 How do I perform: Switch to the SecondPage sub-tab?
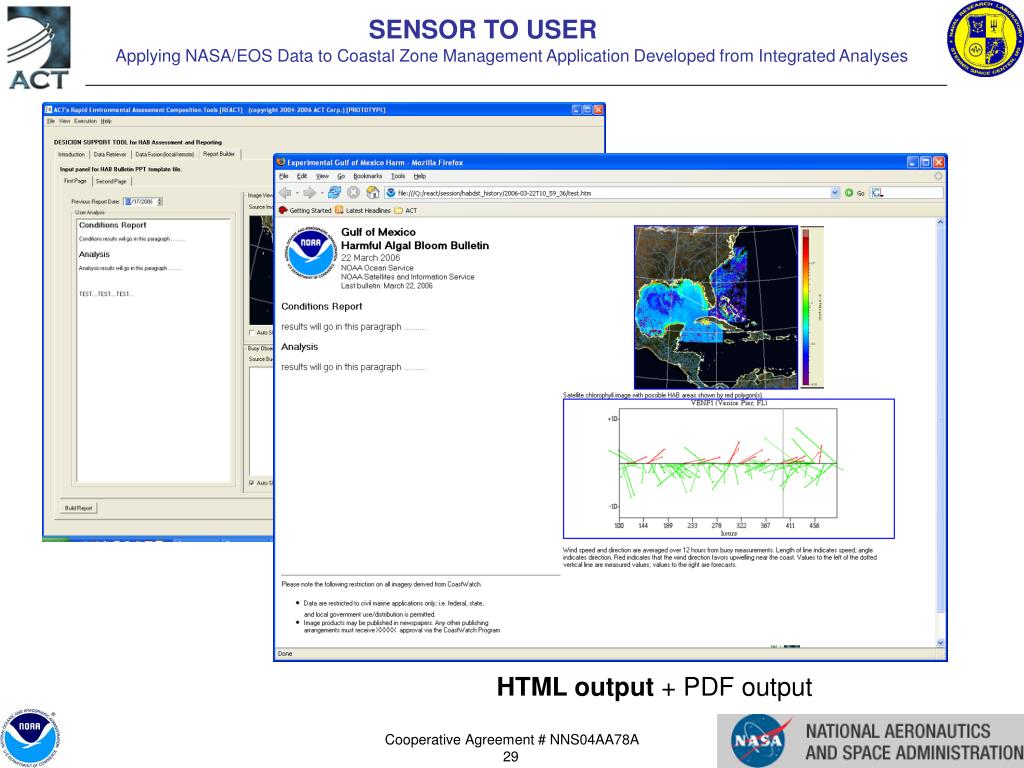[111, 181]
